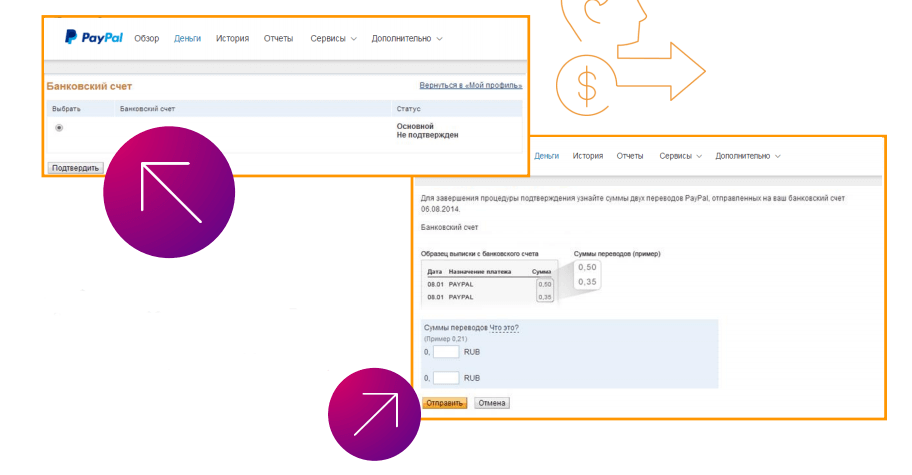This screenshot has height=475, width=912.
Task: Click the Выбрать column header
Action: click(x=66, y=109)
